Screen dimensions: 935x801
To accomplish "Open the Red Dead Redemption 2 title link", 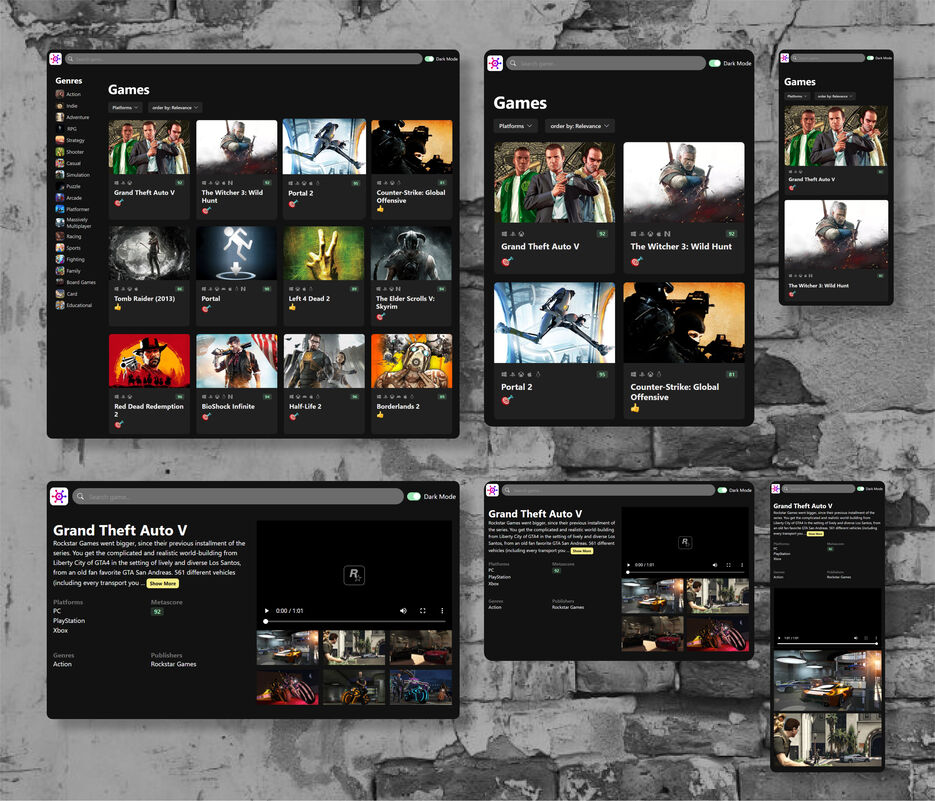I will pyautogui.click(x=148, y=410).
